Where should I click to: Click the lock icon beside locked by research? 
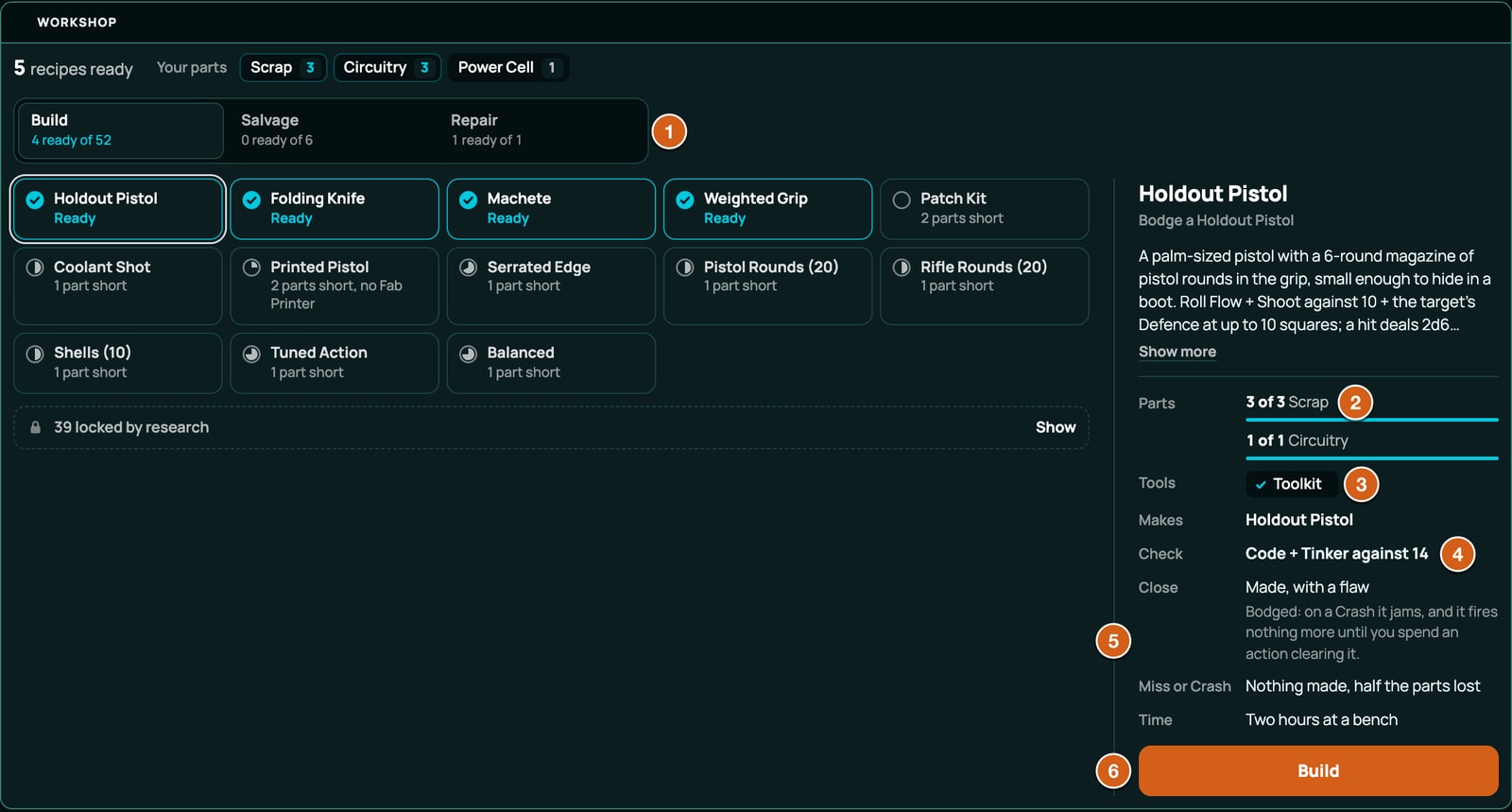pos(35,427)
